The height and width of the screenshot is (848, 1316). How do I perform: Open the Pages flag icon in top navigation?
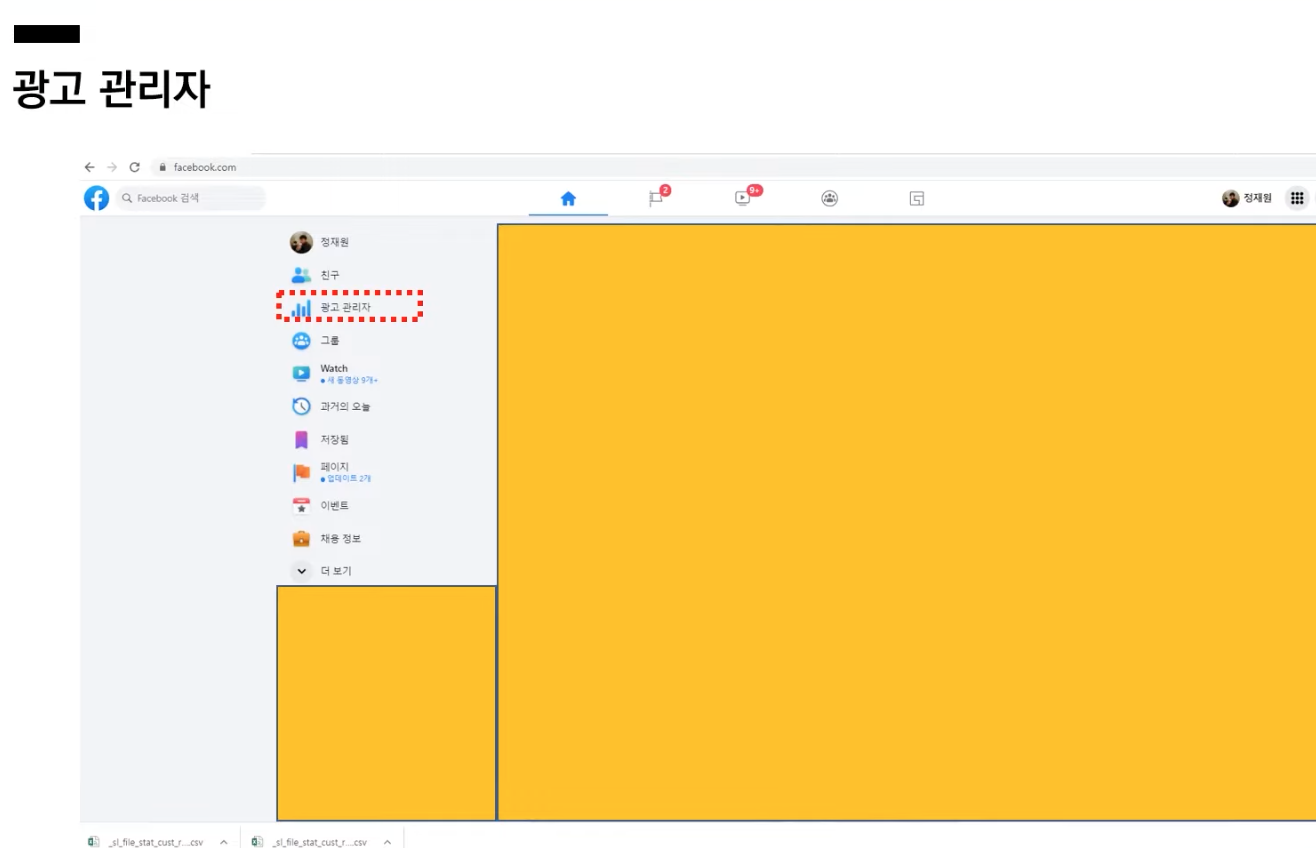pos(656,198)
